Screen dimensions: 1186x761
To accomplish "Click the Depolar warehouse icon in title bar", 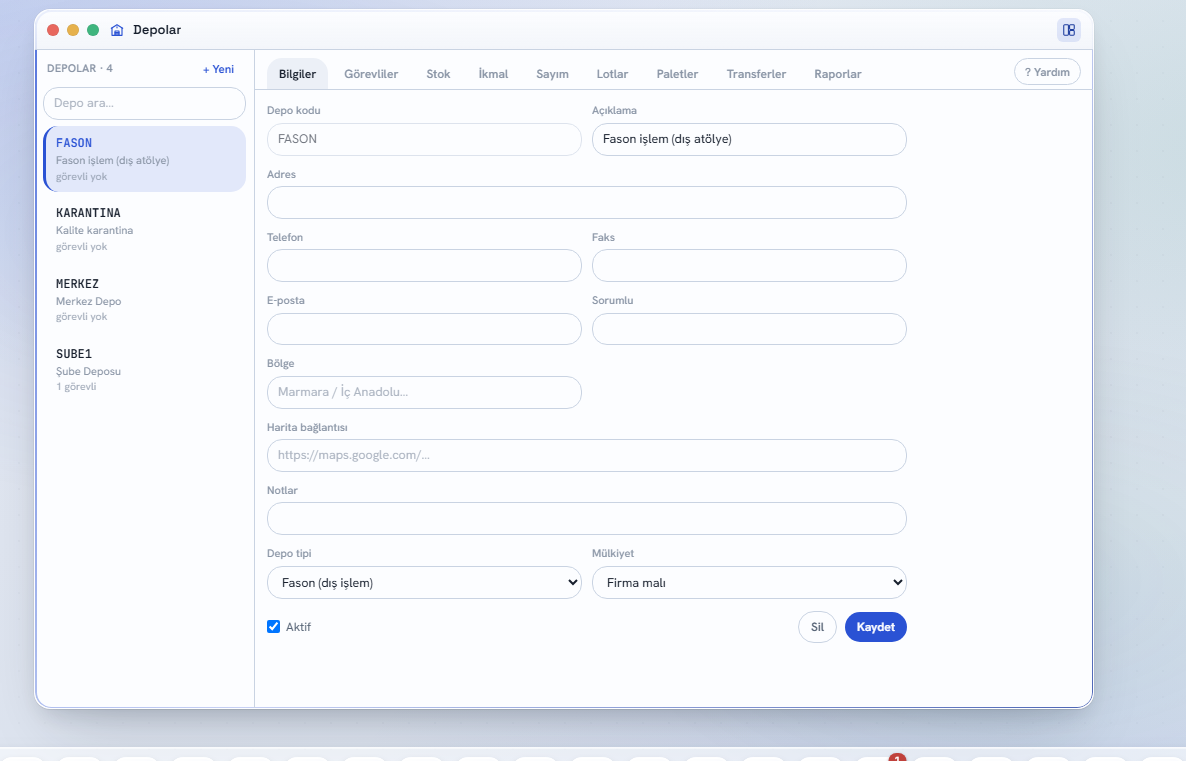I will coord(116,30).
